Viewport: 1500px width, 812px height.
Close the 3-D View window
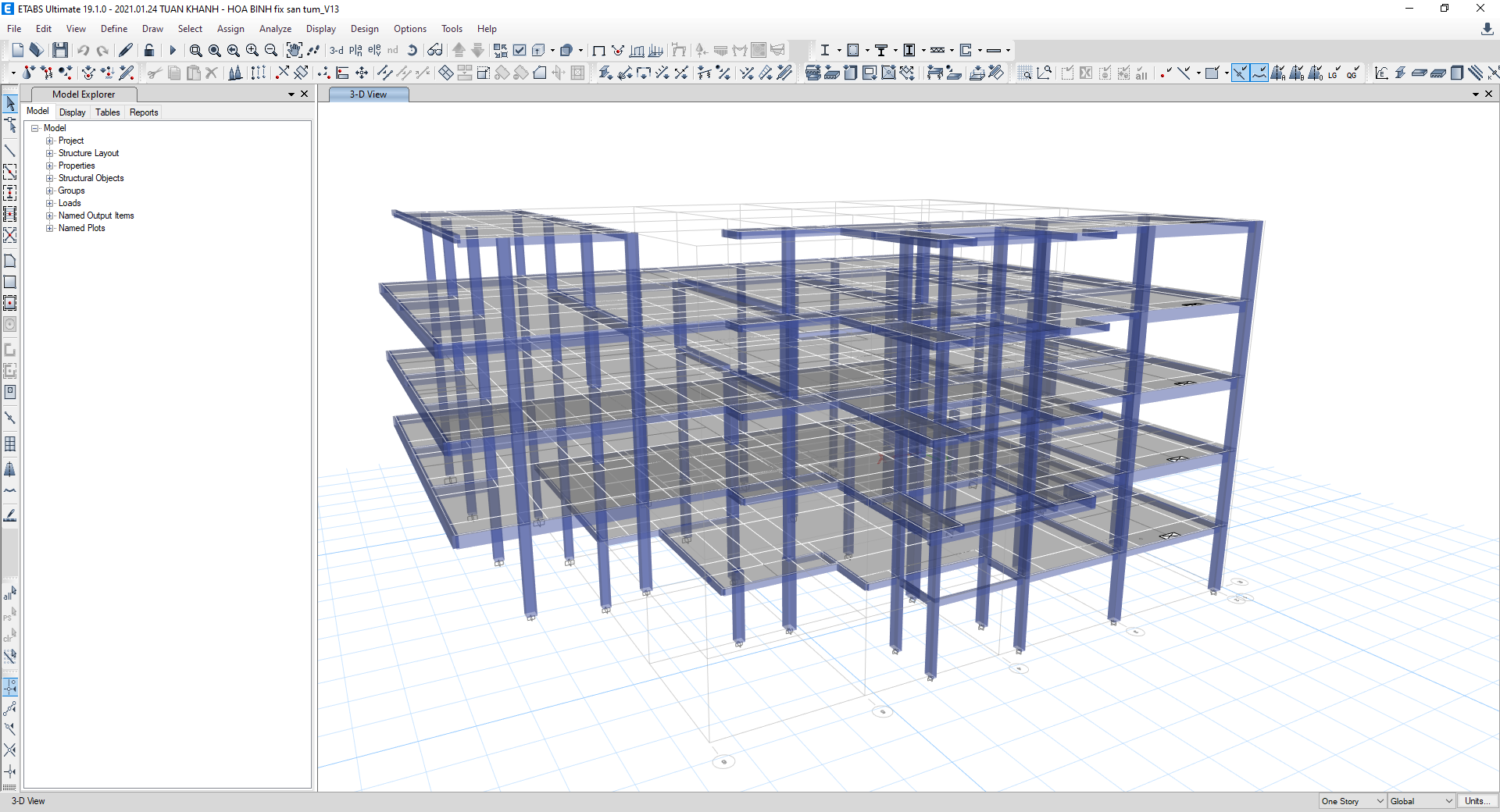pos(1489,94)
